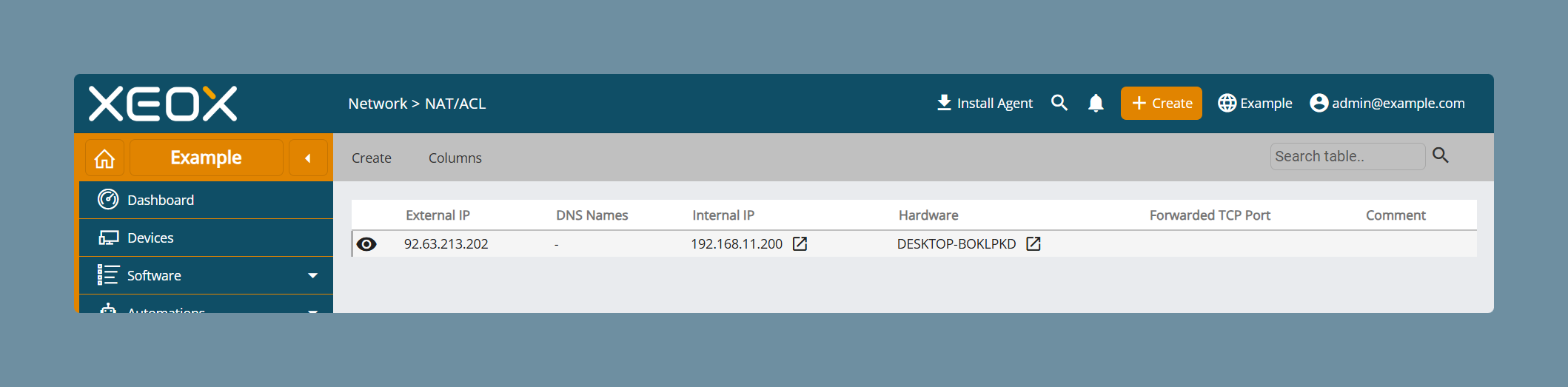This screenshot has height=387, width=1568.
Task: Open the Columns toolbar option
Action: tap(455, 158)
